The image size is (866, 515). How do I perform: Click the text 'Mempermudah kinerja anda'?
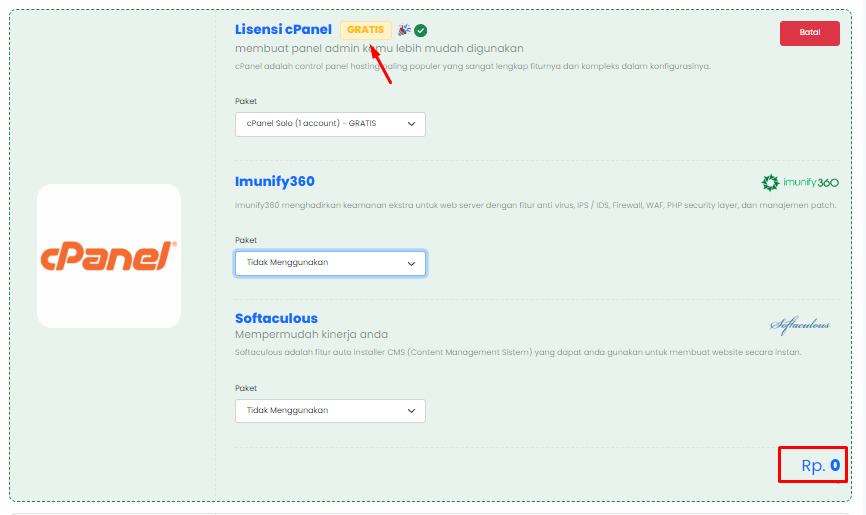[311, 334]
